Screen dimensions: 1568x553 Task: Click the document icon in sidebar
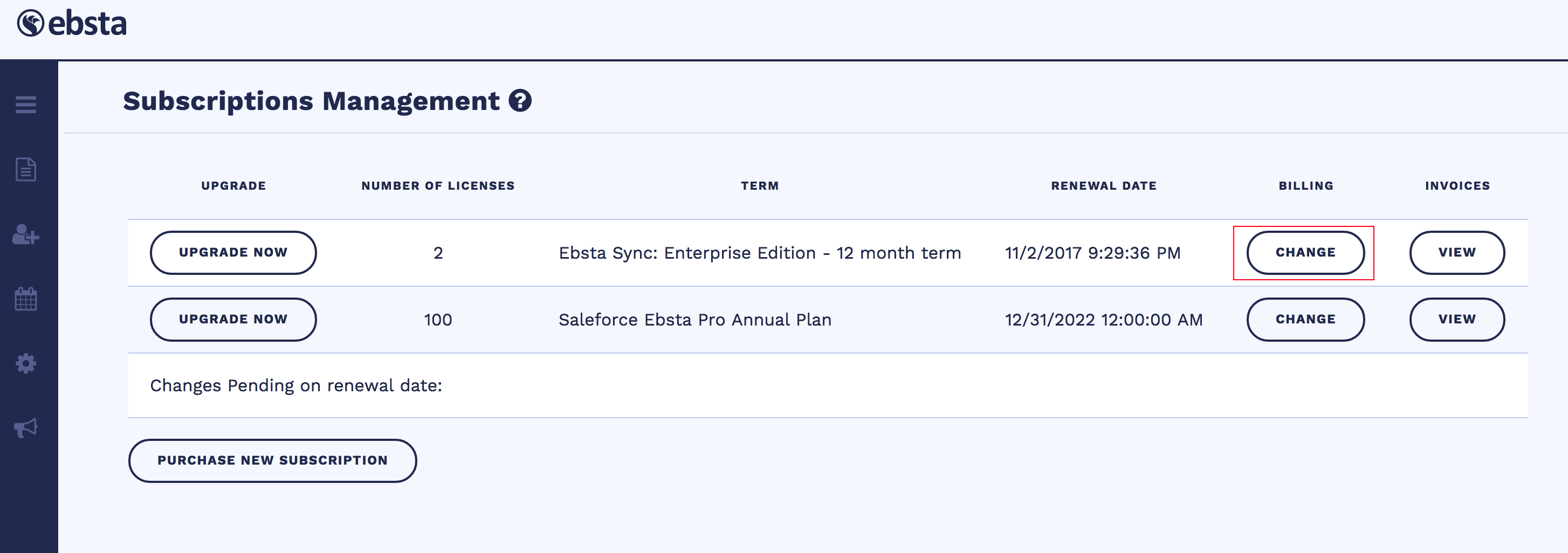[x=25, y=169]
